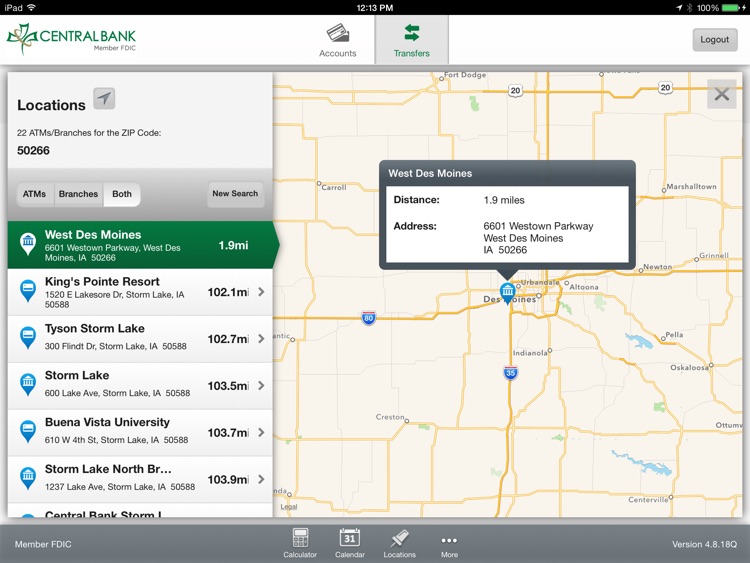Expand Buena Vista University details chevron
750x563 pixels.
coord(261,432)
